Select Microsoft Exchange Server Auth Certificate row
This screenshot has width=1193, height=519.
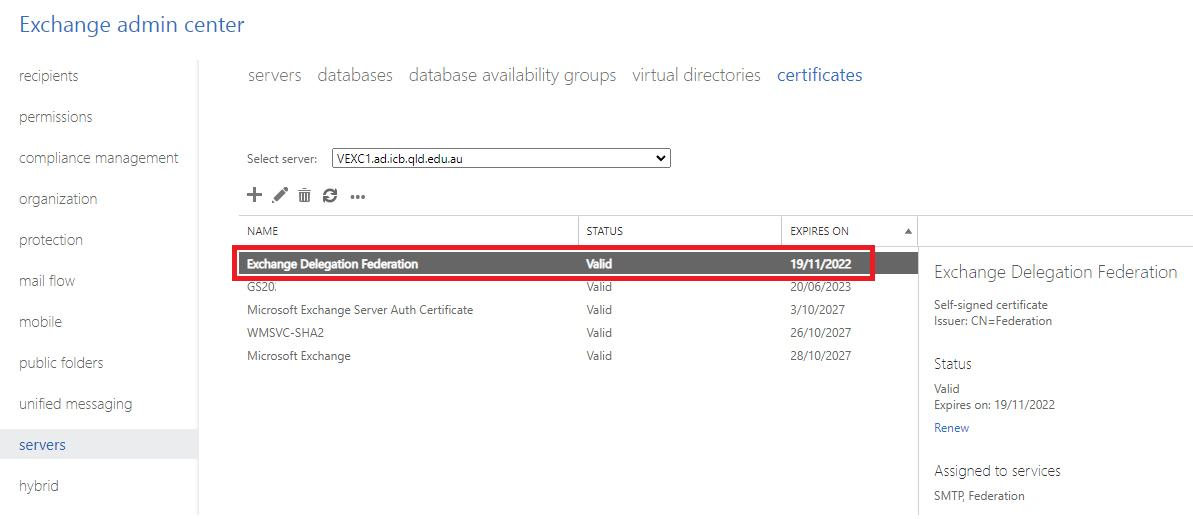coord(360,310)
